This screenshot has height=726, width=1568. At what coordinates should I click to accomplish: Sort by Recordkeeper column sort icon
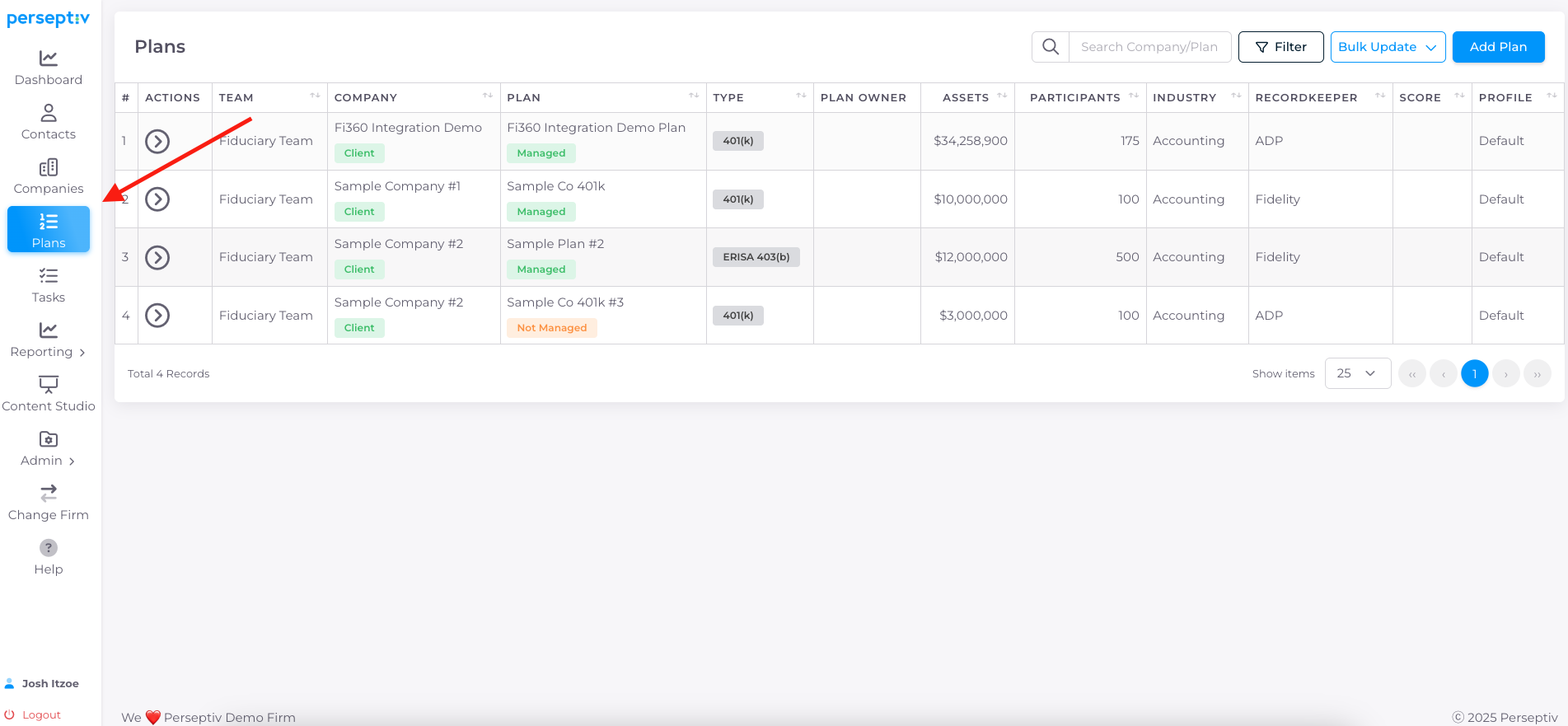pos(1380,96)
